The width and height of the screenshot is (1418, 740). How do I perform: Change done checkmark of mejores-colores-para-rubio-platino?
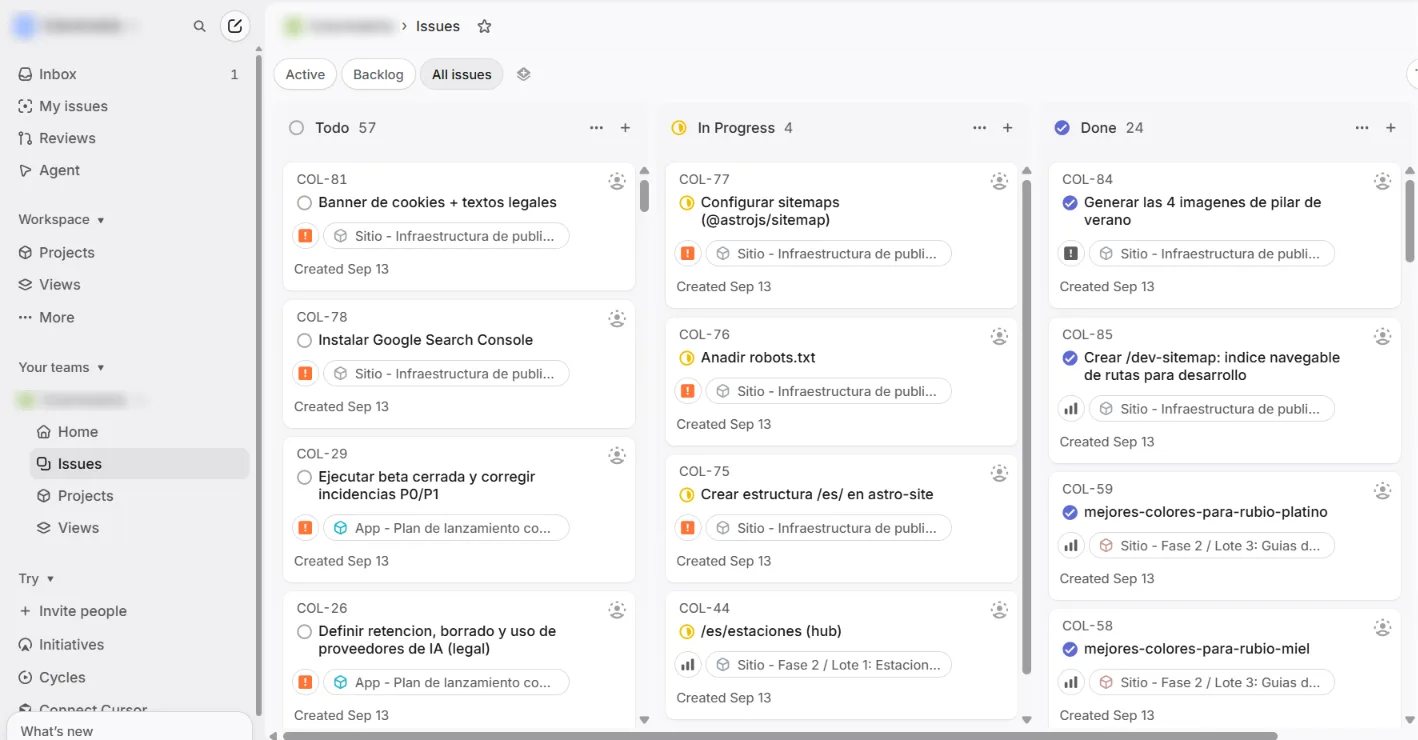(x=1070, y=512)
